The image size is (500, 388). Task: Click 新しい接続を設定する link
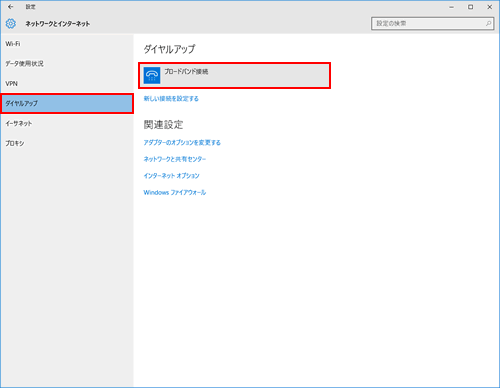[171, 99]
